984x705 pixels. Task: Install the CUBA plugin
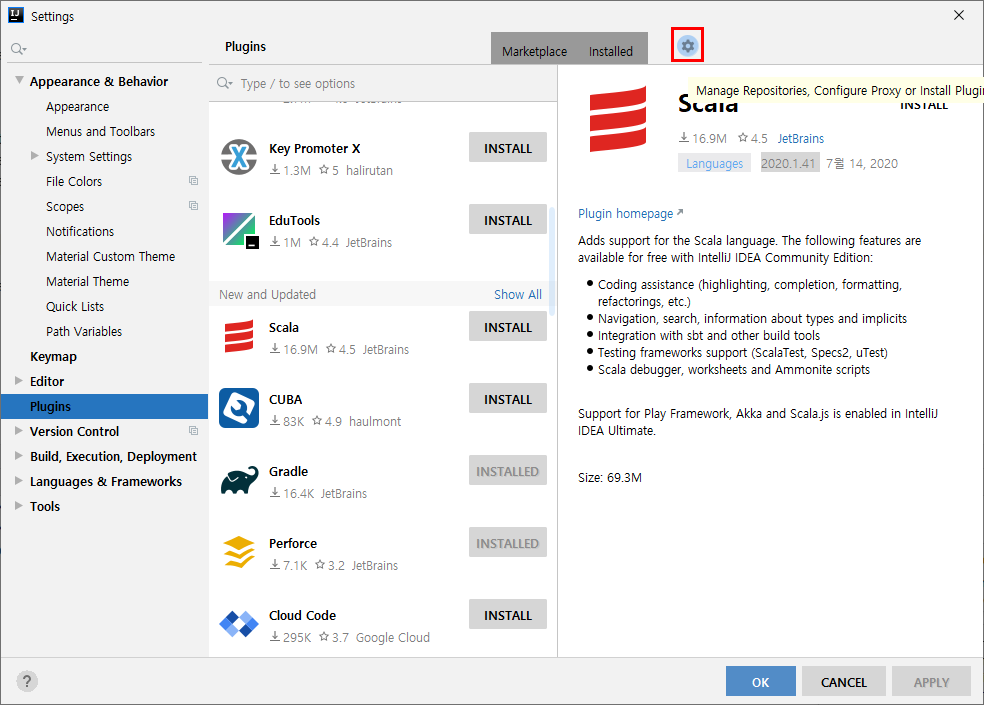[508, 399]
